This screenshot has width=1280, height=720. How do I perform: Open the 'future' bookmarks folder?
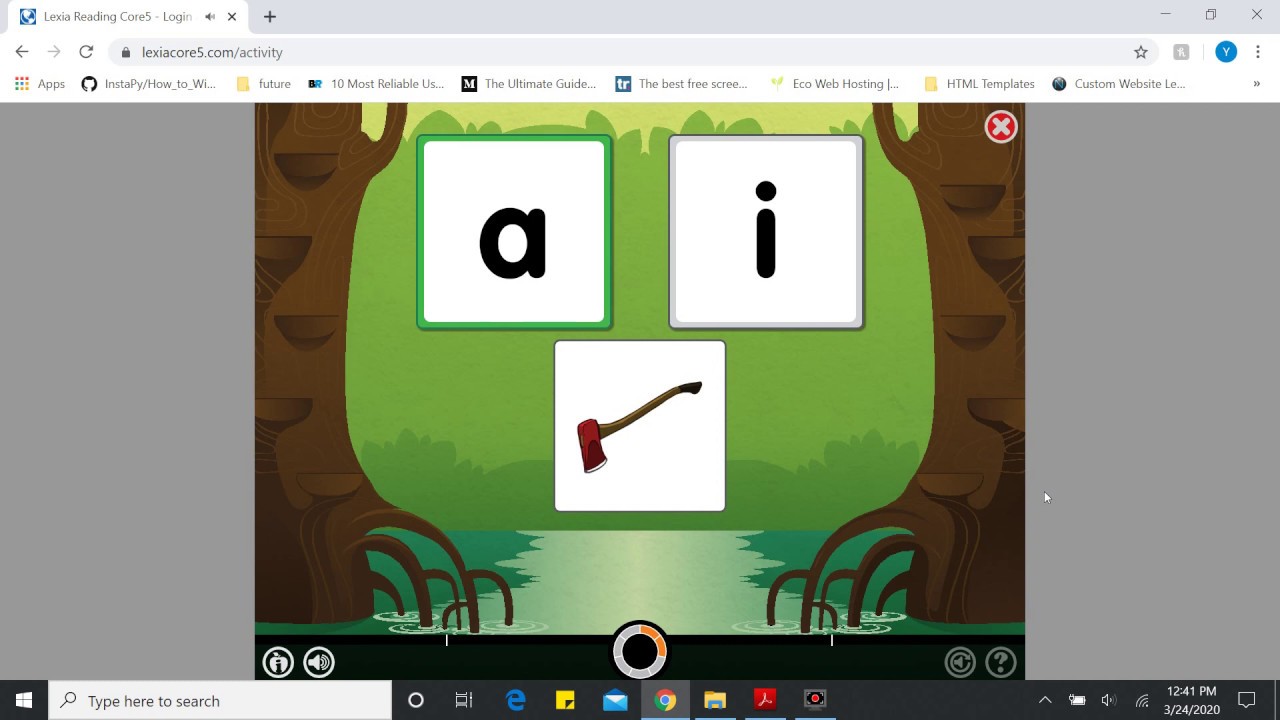(x=263, y=84)
